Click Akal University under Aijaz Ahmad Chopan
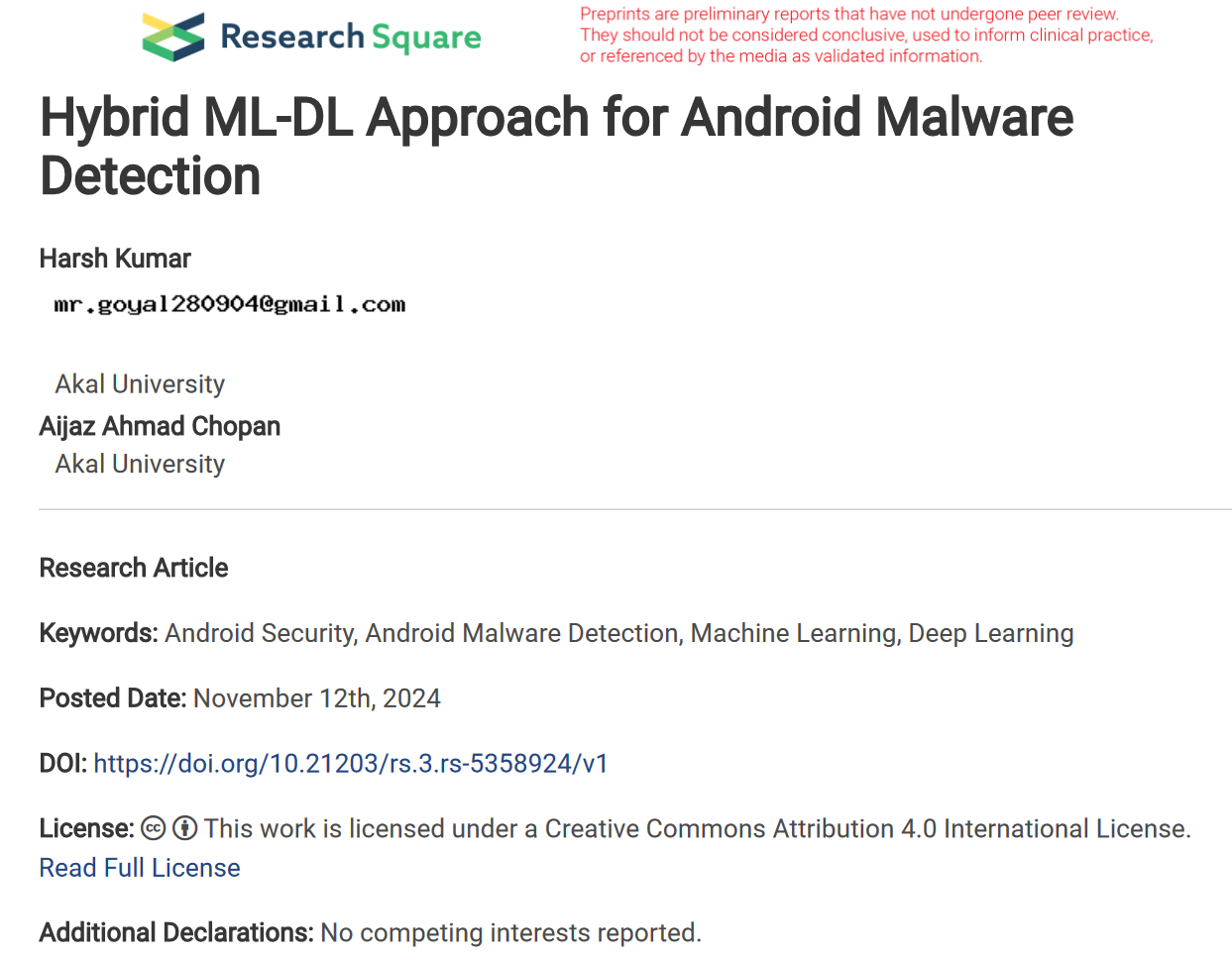The width and height of the screenshot is (1232, 962). pos(140,464)
